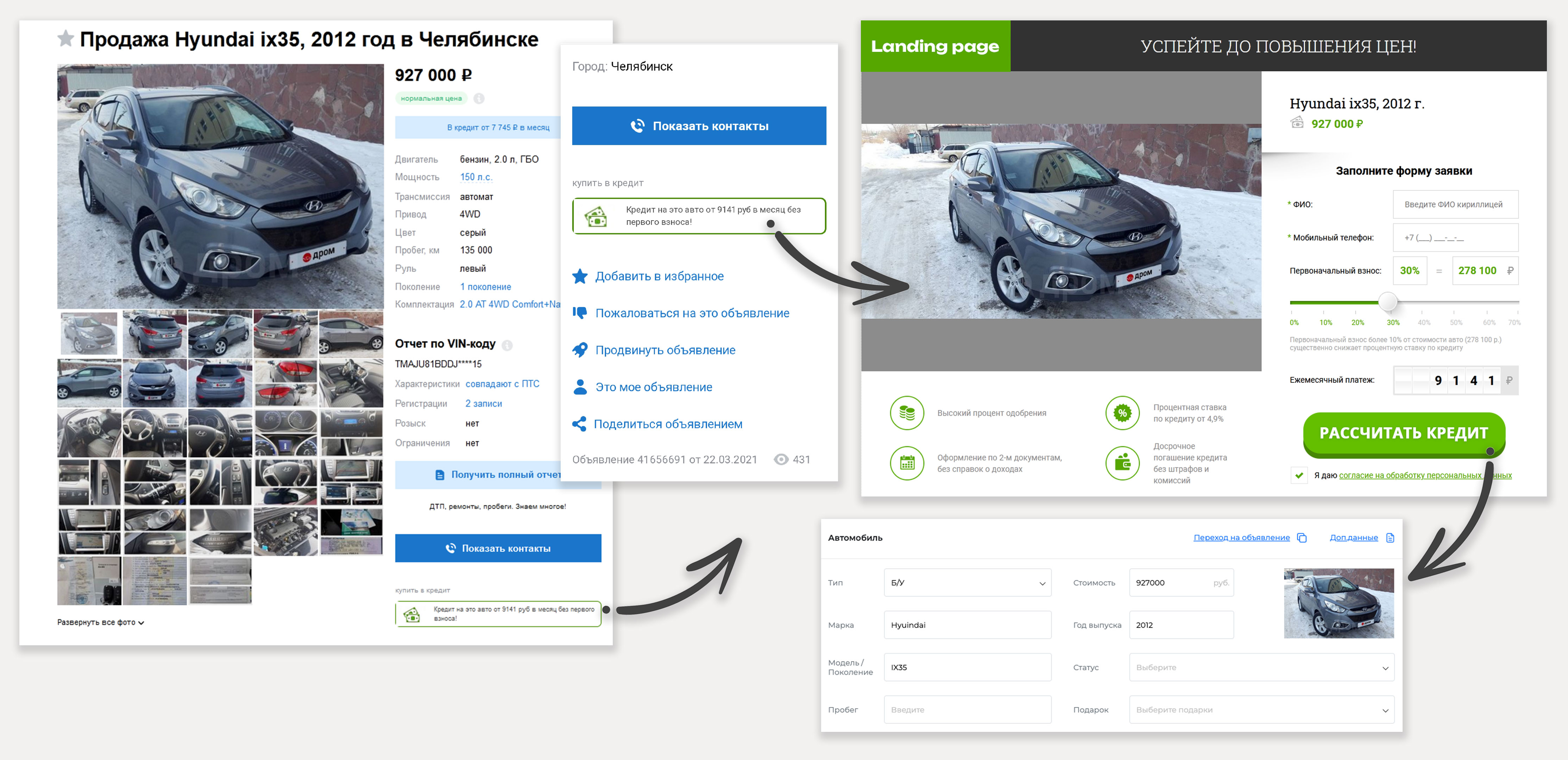Click the rocket icon for 'Продвинуть объявление'
Viewport: 1568px width, 760px height.
click(x=580, y=350)
